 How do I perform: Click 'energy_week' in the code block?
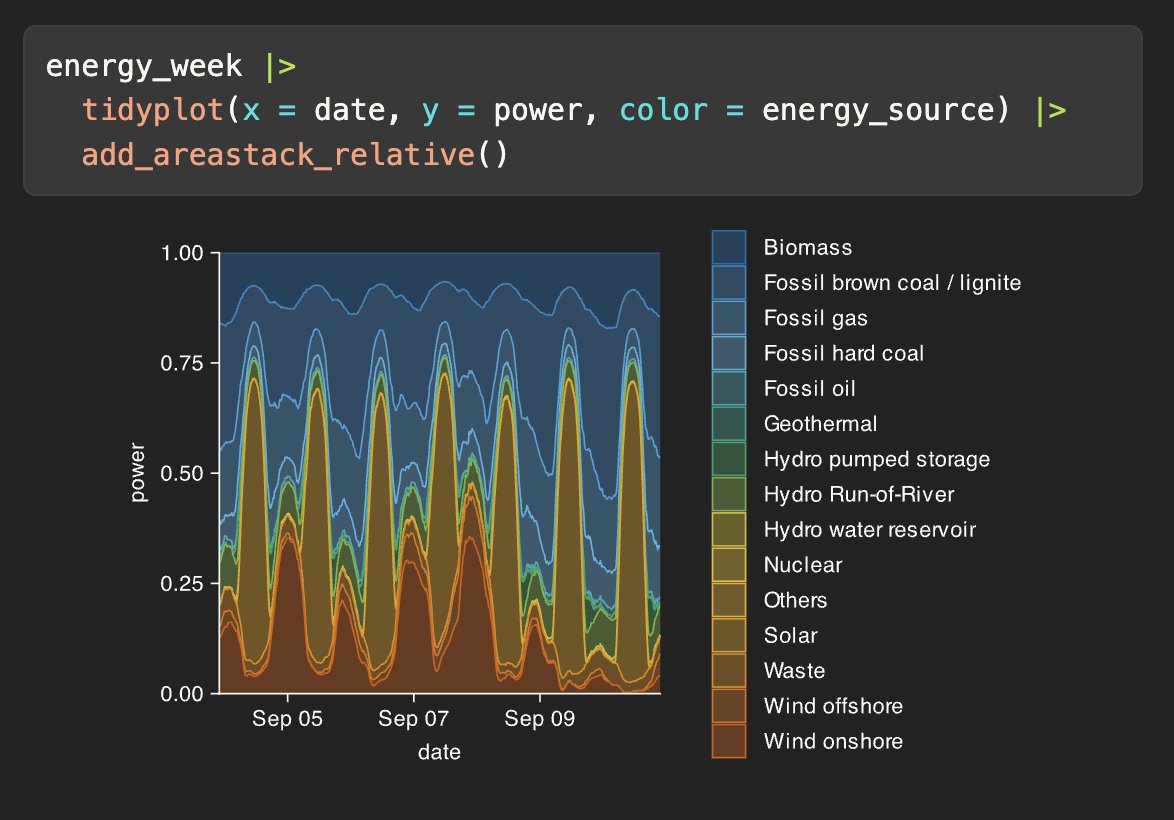pos(144,66)
